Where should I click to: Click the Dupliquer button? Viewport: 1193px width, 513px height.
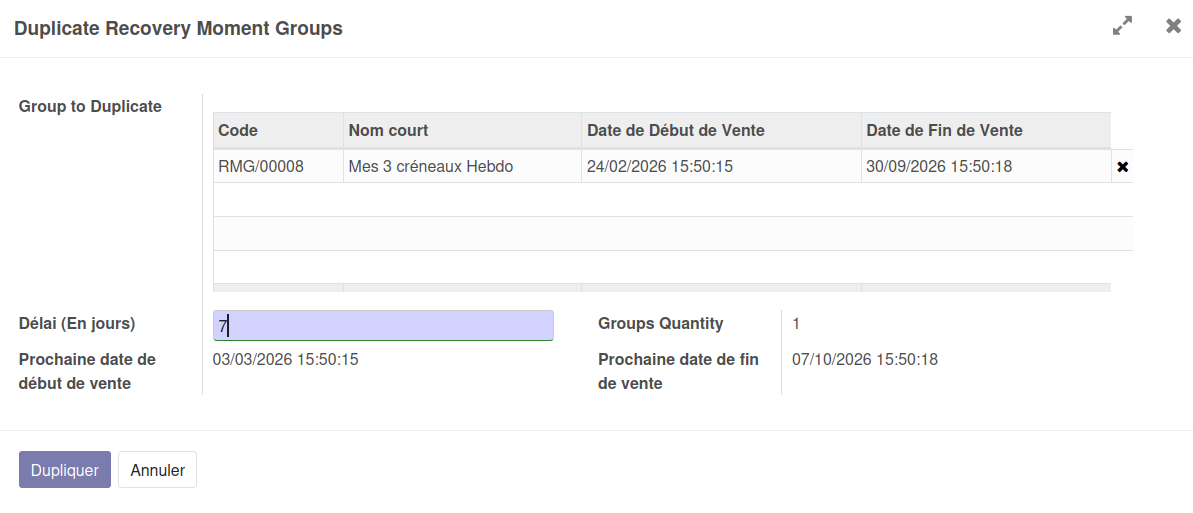(64, 470)
